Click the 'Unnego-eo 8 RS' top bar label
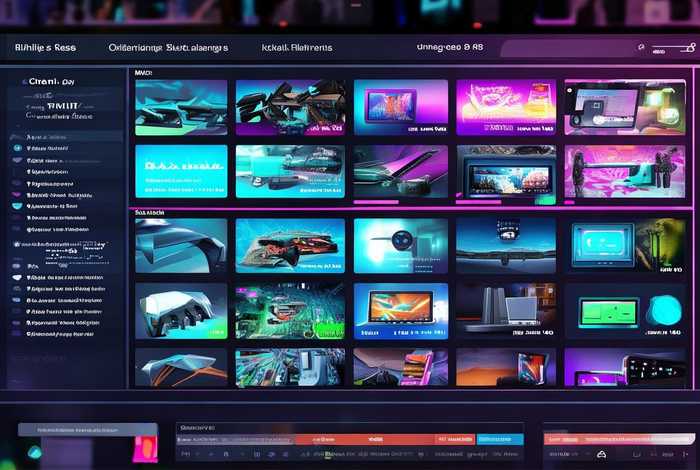This screenshot has width=700, height=470. [449, 47]
